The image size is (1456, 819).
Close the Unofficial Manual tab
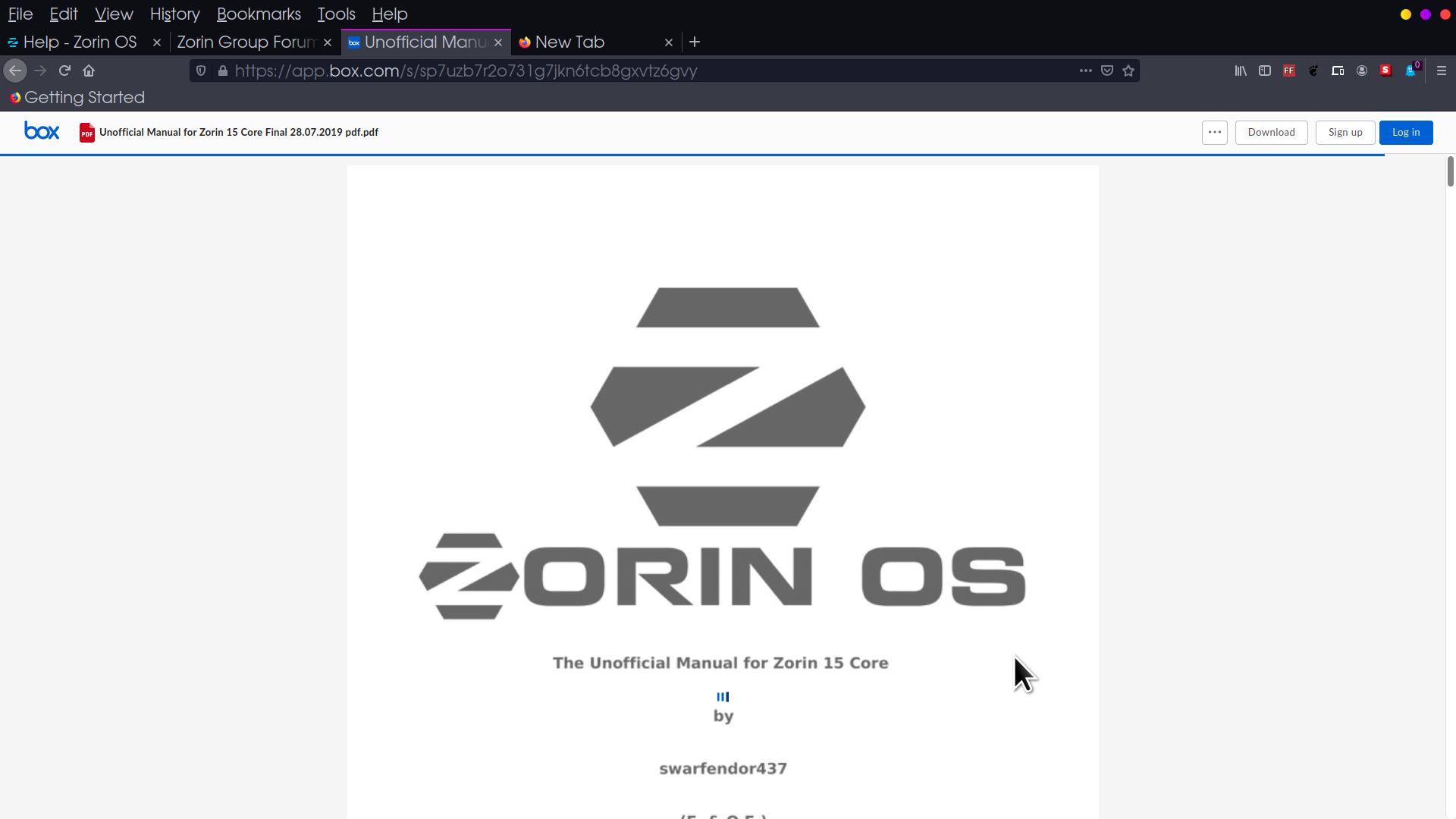(498, 42)
